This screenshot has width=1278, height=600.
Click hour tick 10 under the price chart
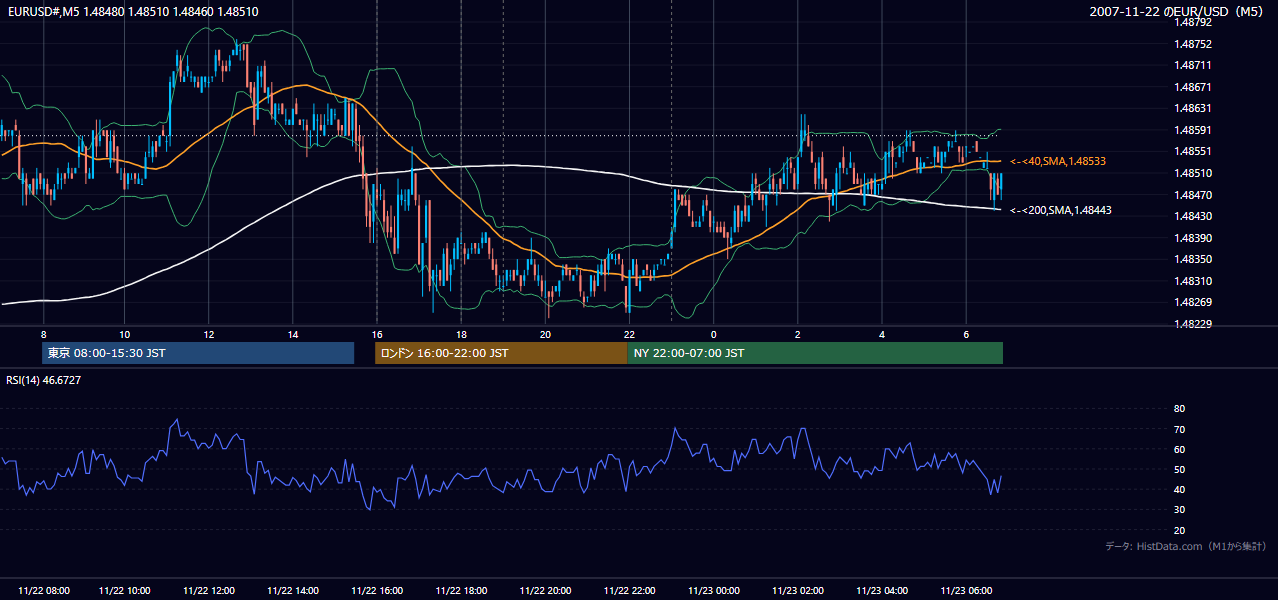tap(124, 333)
